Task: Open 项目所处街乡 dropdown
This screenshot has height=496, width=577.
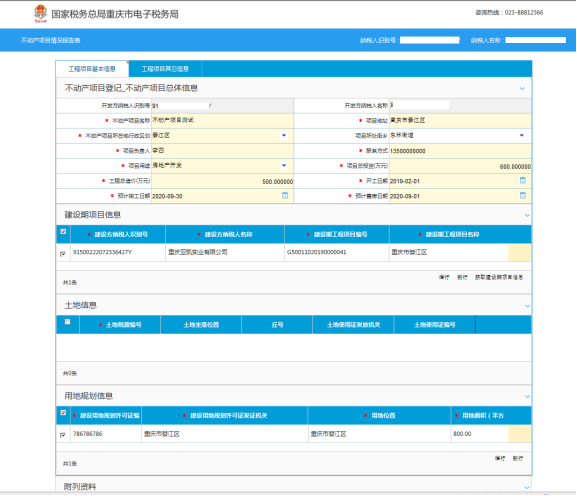Action: pos(460,135)
